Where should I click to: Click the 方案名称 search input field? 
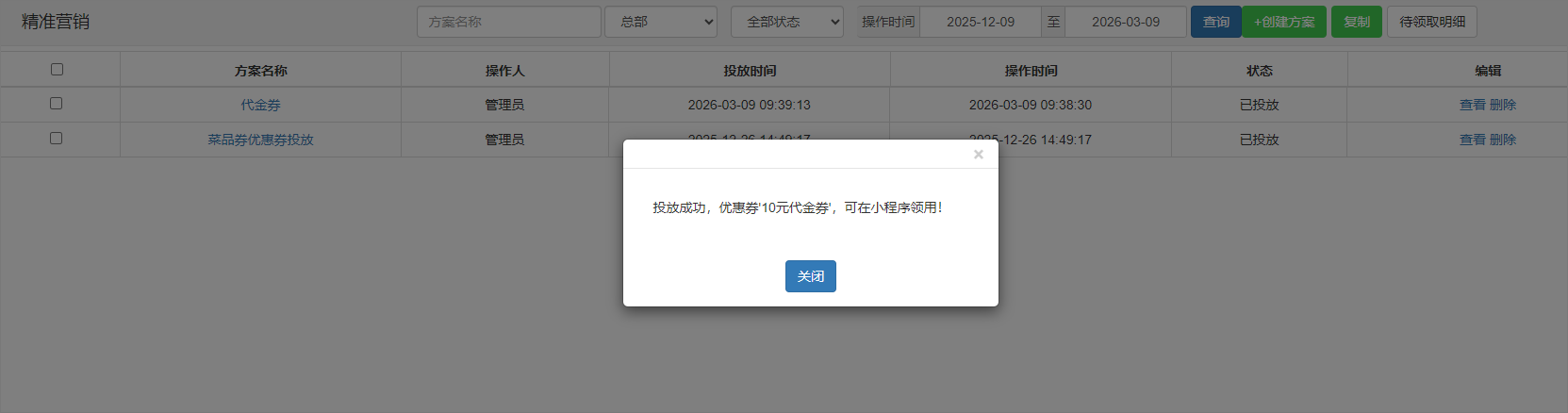coord(508,22)
